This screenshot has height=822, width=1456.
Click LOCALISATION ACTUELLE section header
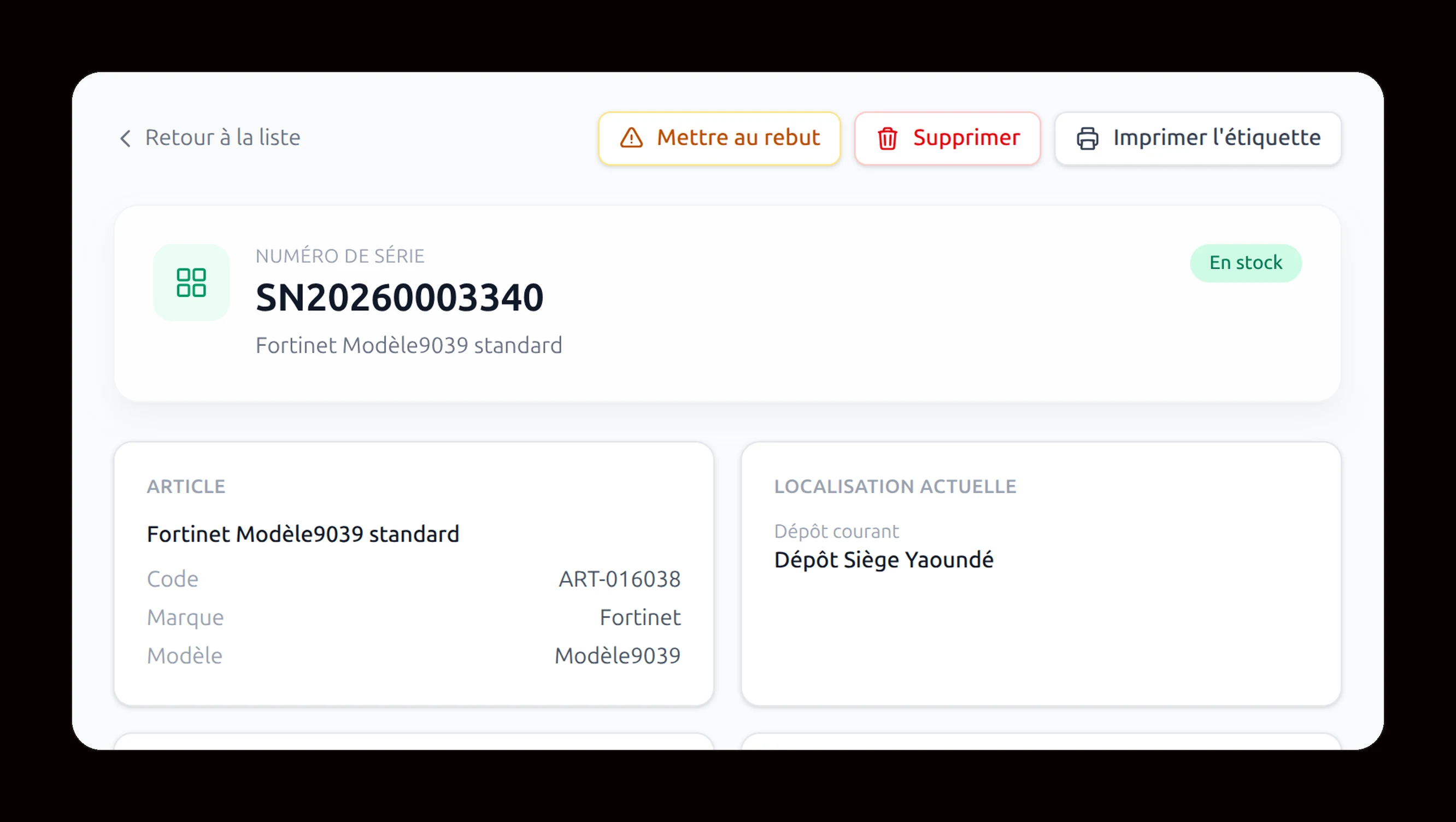click(895, 487)
